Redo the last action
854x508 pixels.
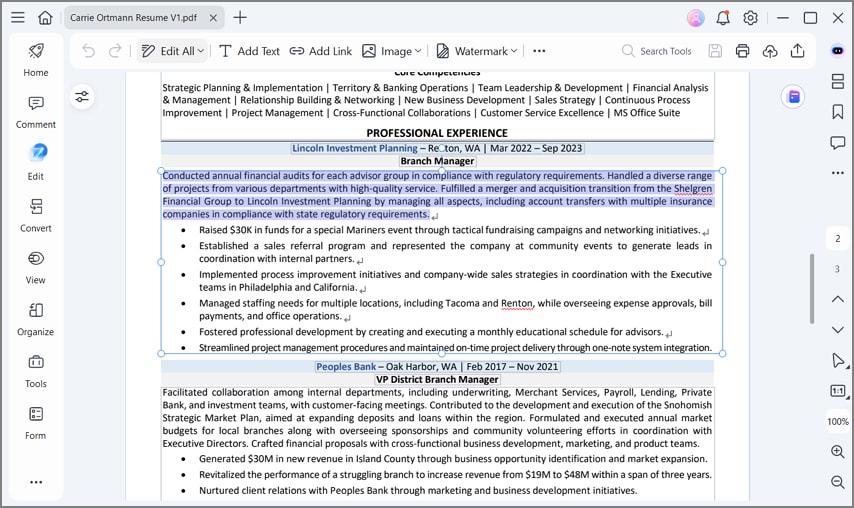pos(114,51)
